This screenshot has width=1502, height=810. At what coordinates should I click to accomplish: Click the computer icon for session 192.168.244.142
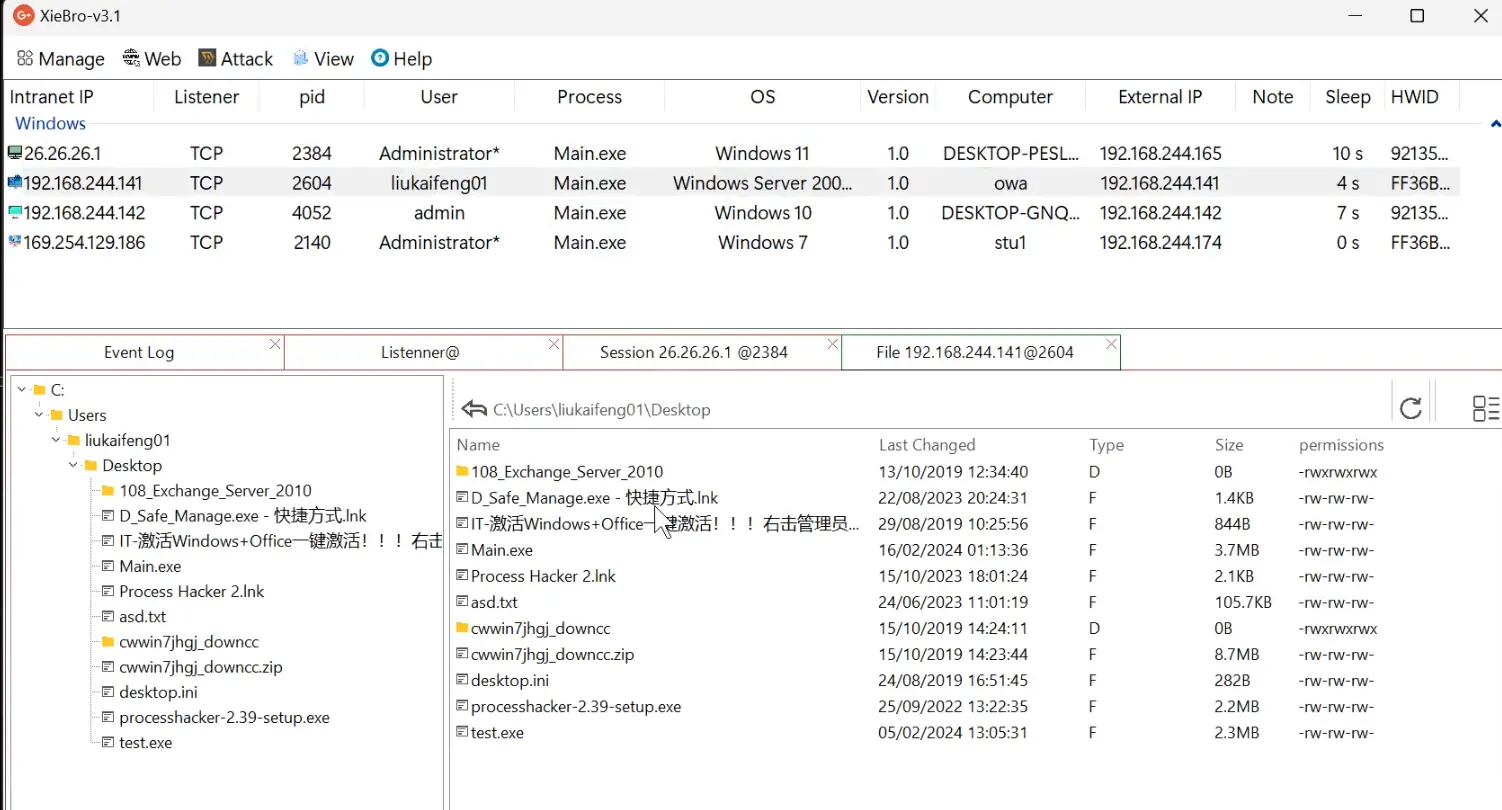[x=14, y=212]
